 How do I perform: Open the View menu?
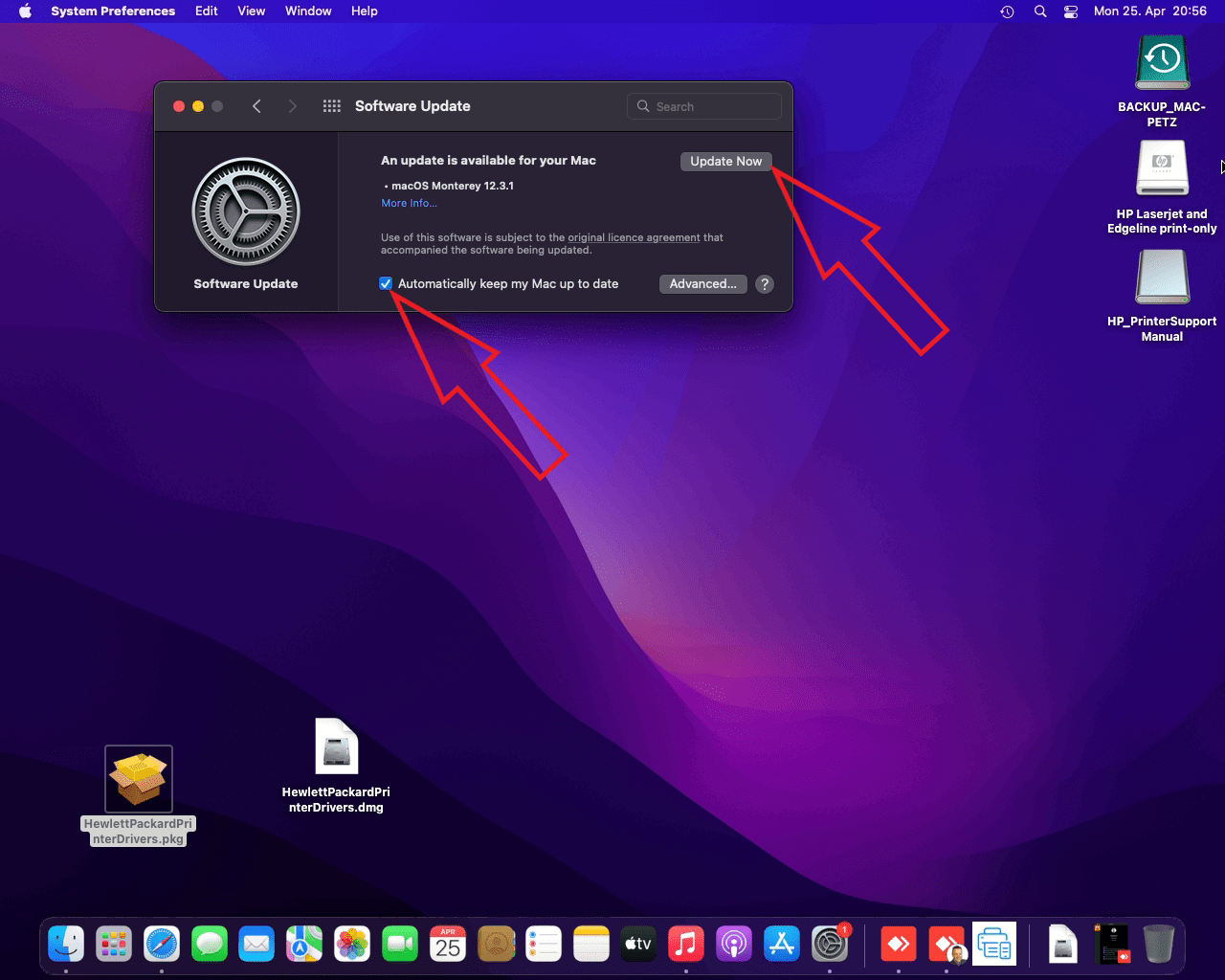pos(252,11)
